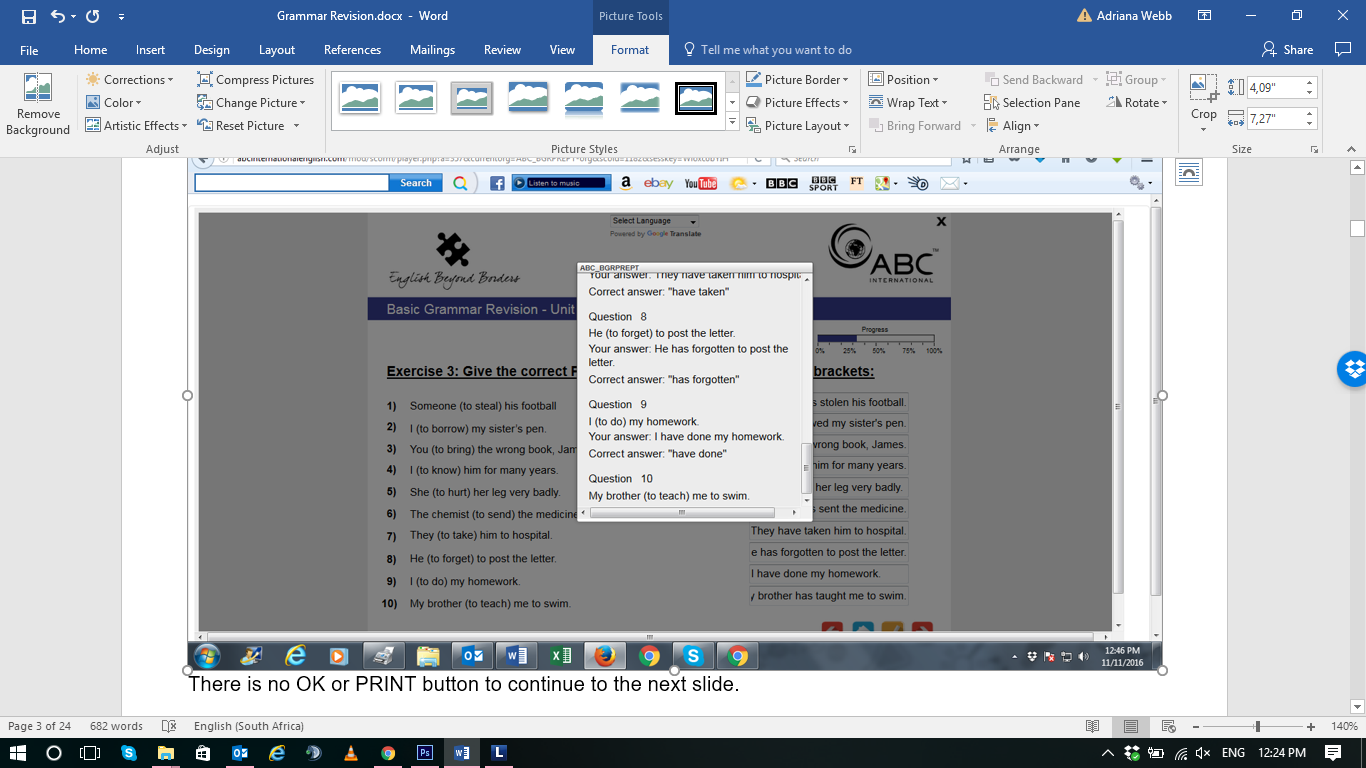Click the spelling and proofing status icon

coord(169,726)
